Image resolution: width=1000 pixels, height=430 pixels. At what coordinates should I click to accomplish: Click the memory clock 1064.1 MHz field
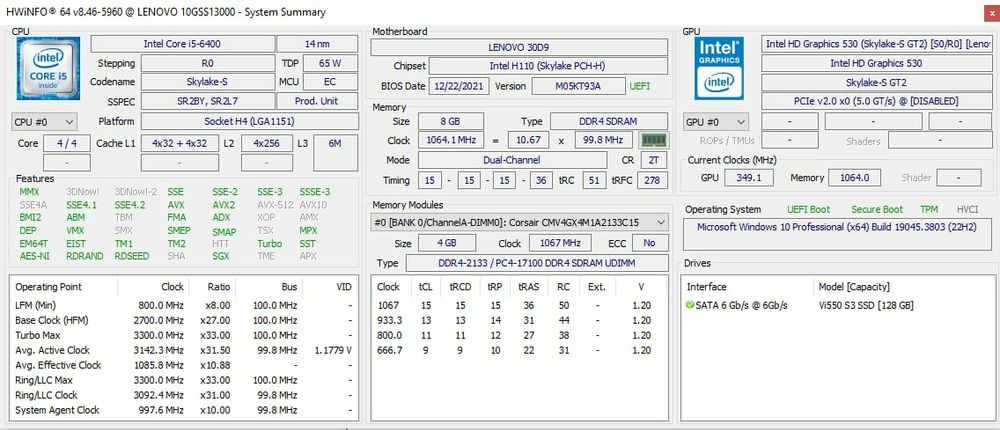(450, 140)
